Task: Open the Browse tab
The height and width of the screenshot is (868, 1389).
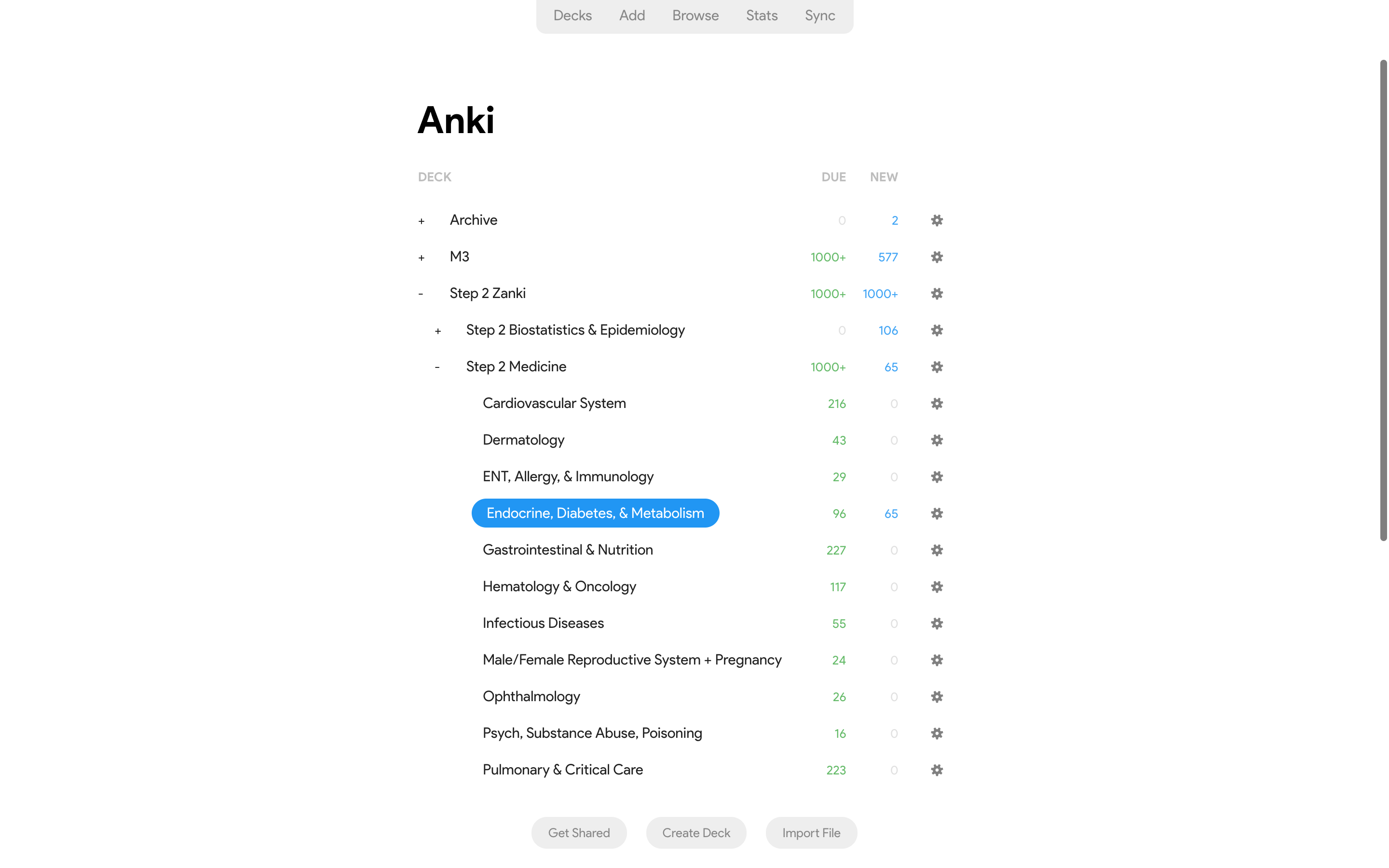Action: (x=695, y=15)
